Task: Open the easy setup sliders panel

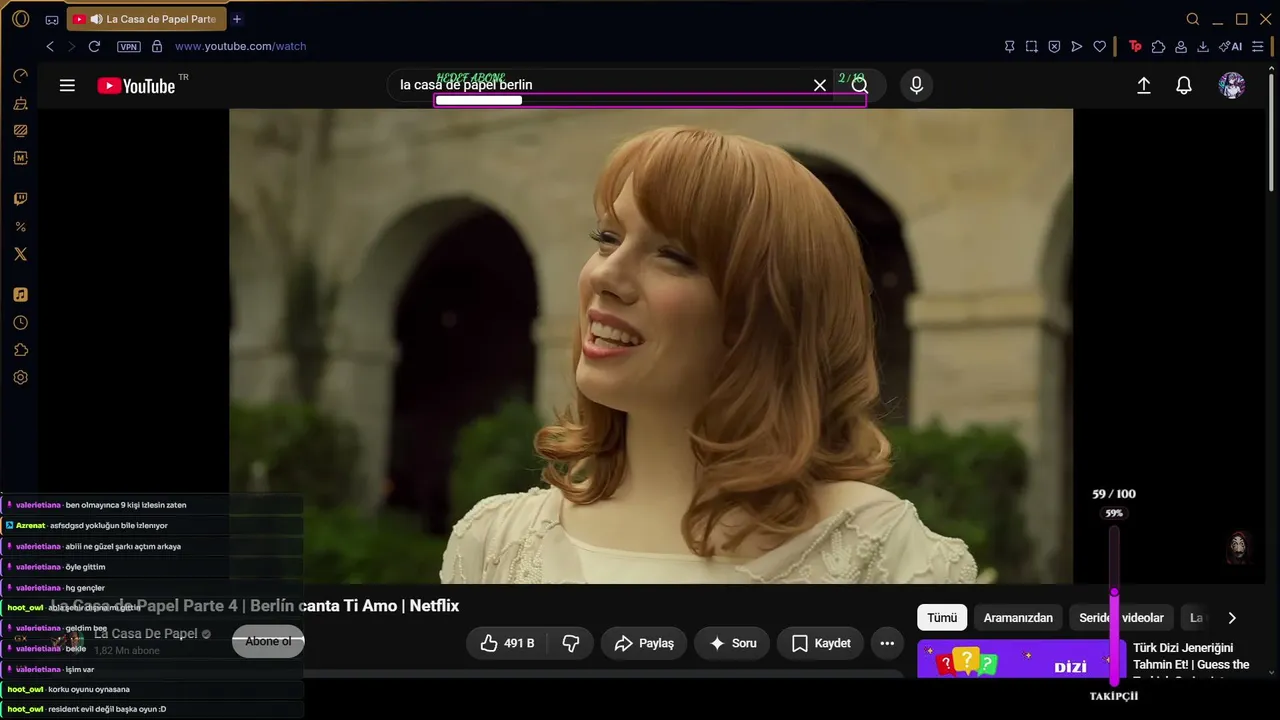Action: (x=1258, y=46)
